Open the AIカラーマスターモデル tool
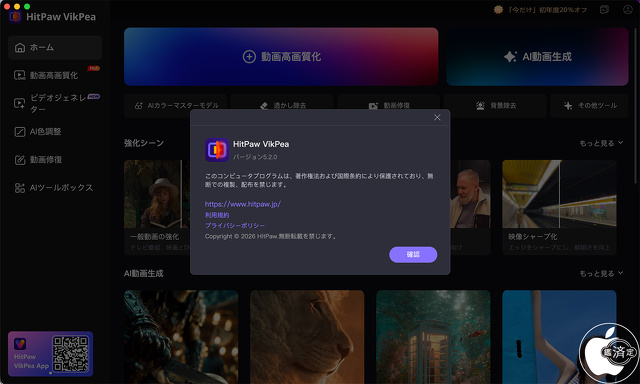640x384 pixels. (x=176, y=106)
